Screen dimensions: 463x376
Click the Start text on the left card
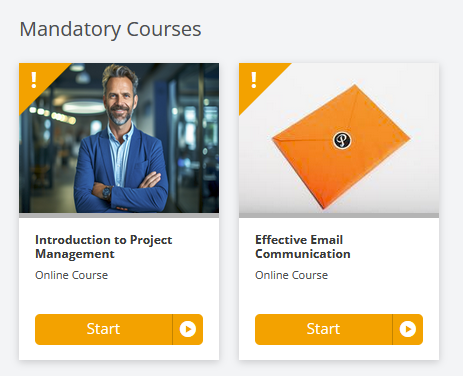pos(103,329)
